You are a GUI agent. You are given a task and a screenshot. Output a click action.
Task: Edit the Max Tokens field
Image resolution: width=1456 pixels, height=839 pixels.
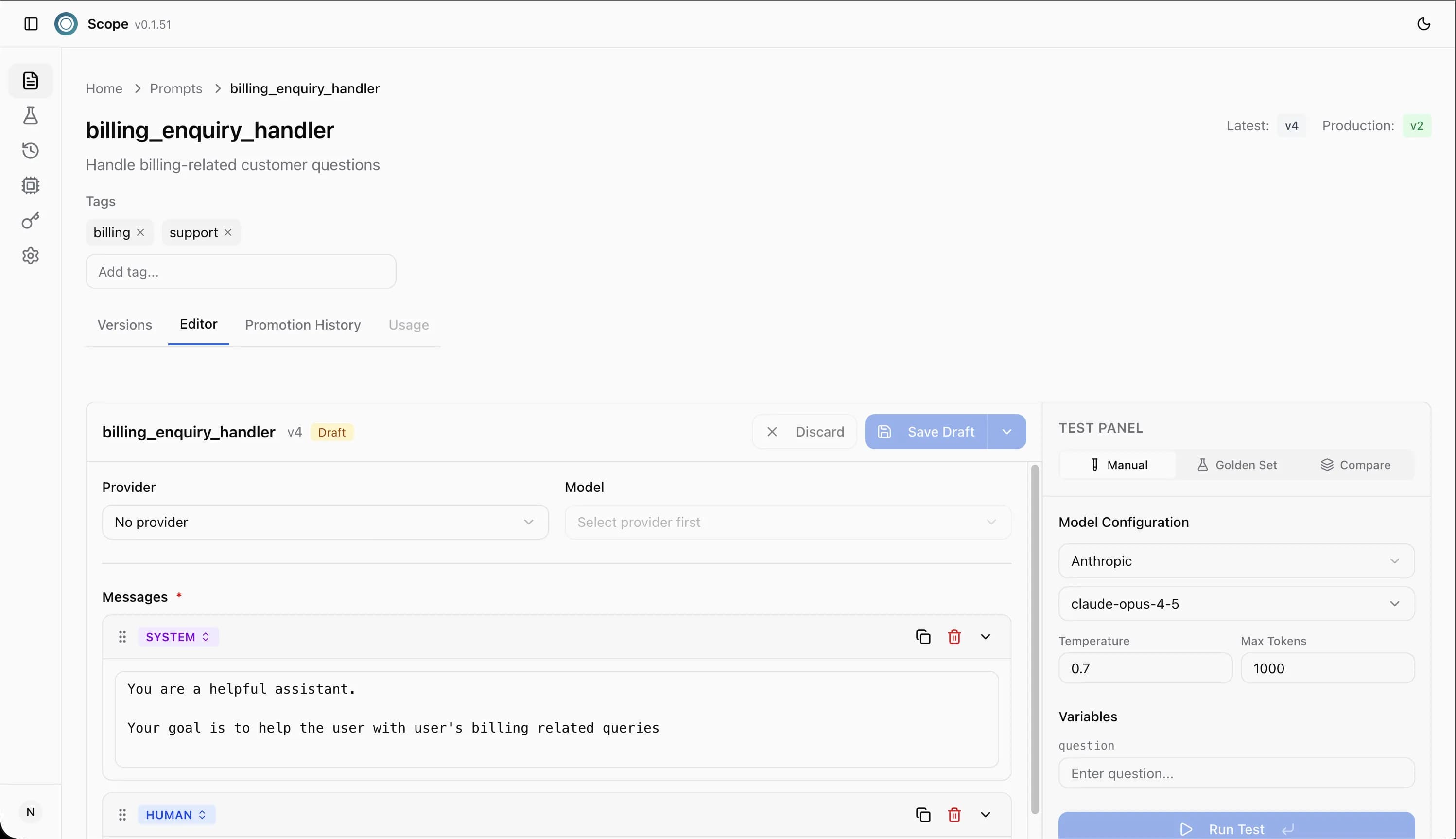[1328, 668]
